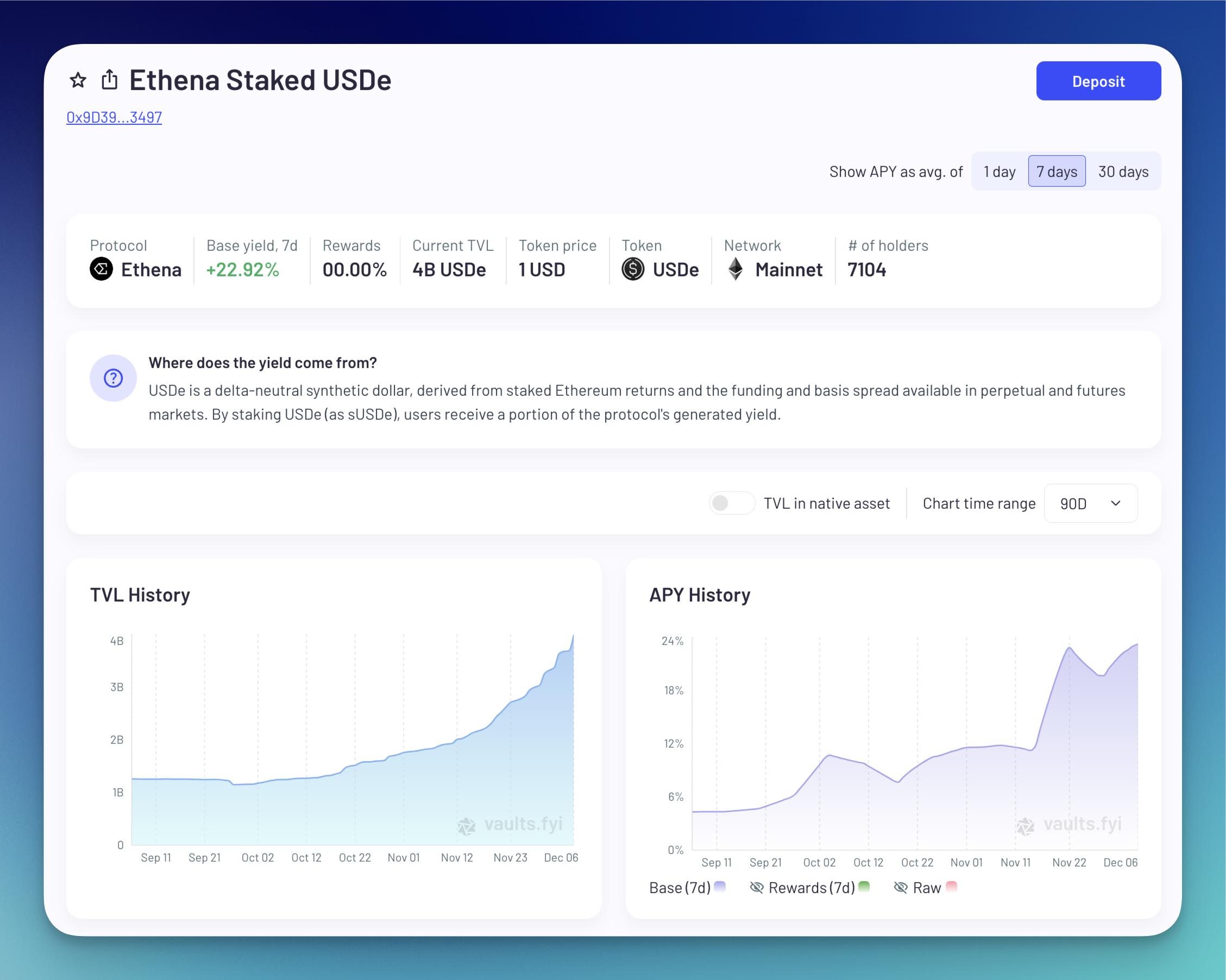Click the Chart time range label

[979, 503]
